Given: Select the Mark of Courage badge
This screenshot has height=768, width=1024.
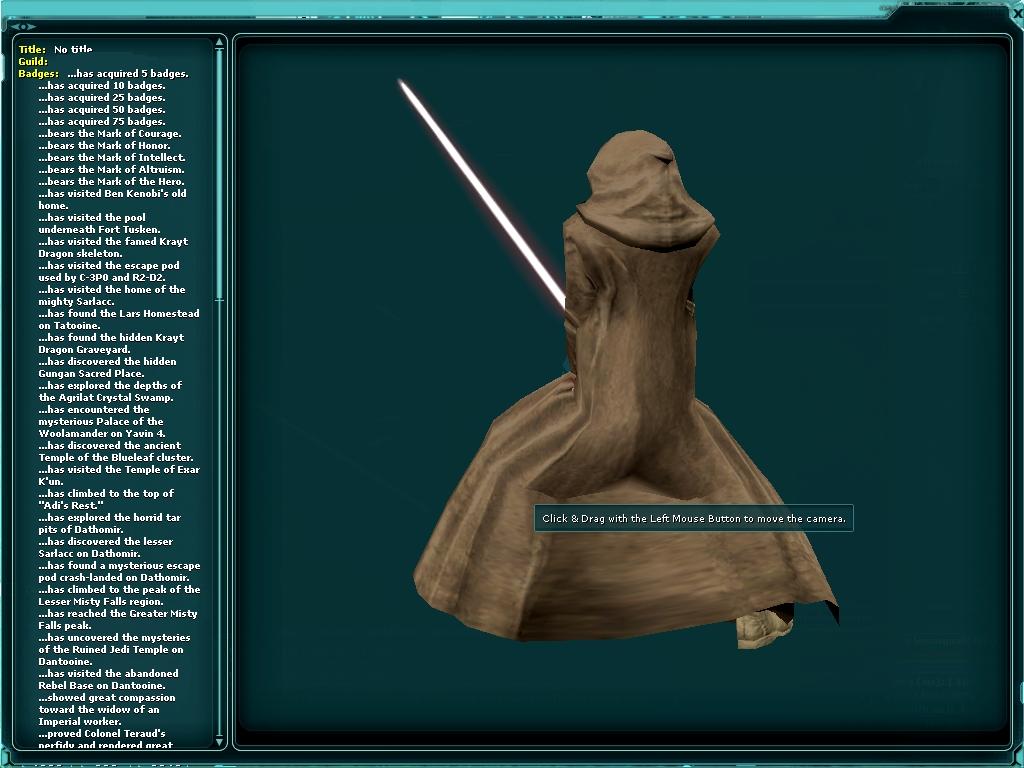Looking at the screenshot, I should click(x=110, y=133).
